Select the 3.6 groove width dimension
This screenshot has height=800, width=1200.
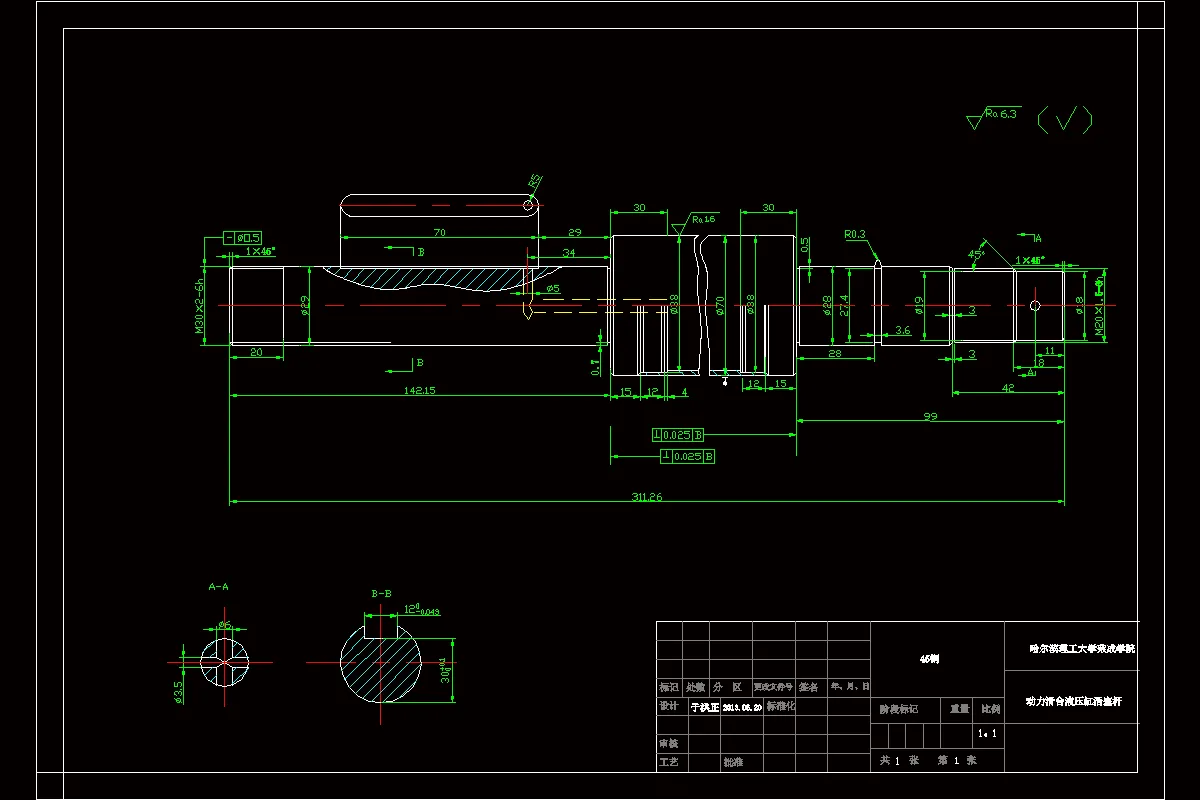click(902, 330)
